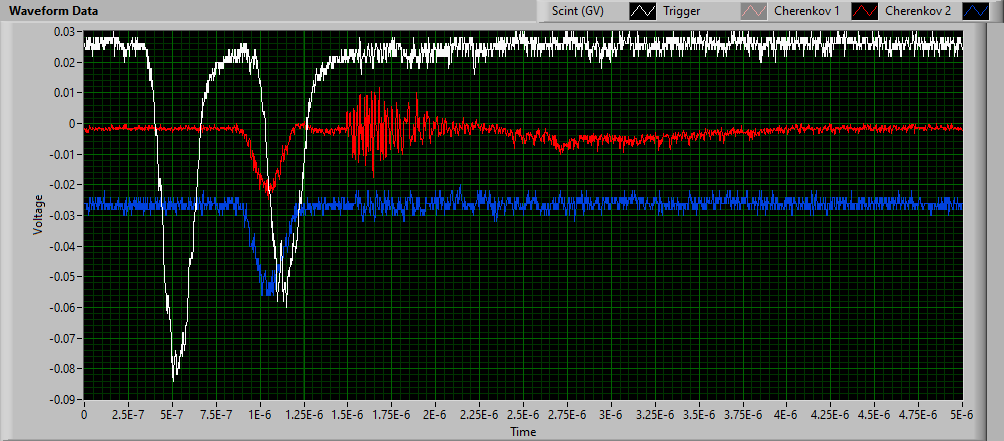Click the 3.75E-6 Time tick value

click(743, 413)
